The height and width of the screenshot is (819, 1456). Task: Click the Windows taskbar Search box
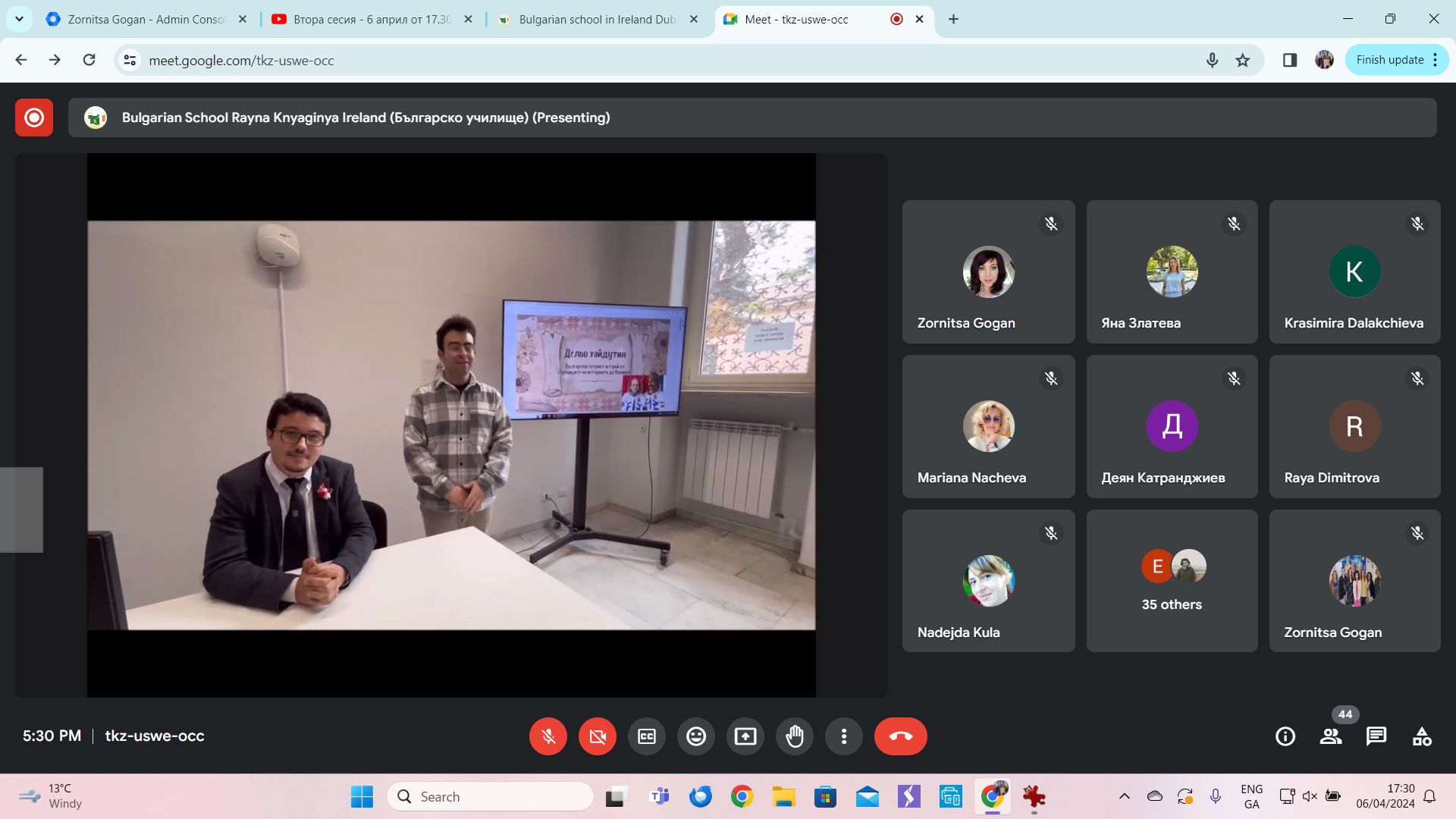[x=490, y=796]
